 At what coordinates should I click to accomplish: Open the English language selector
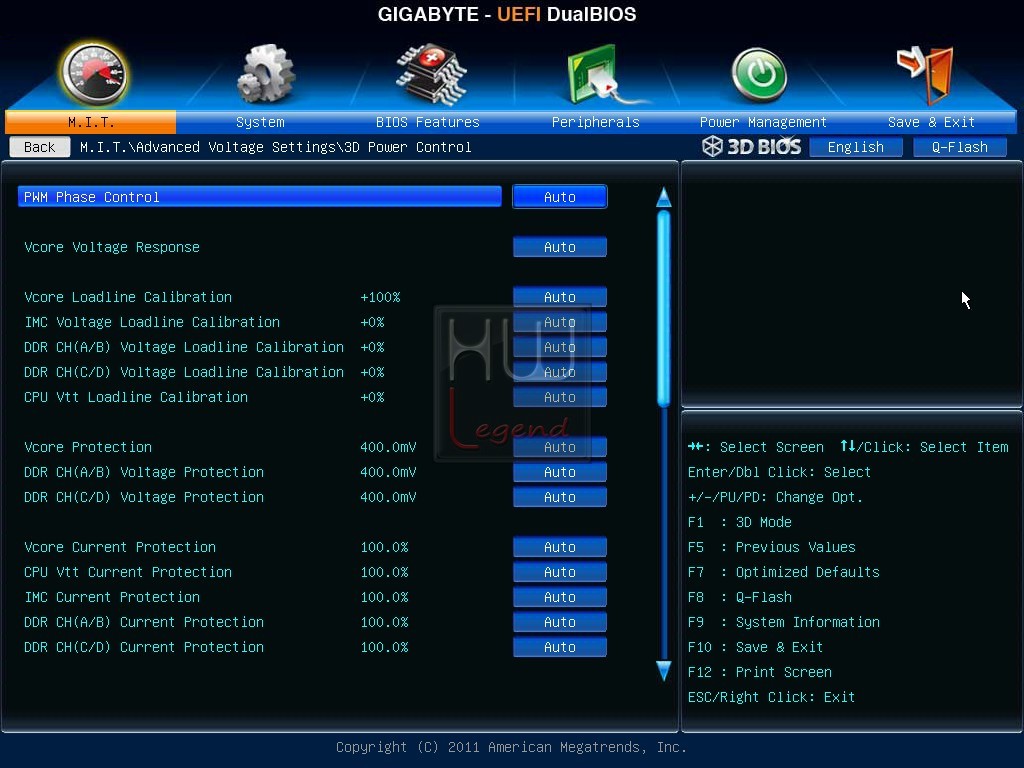[x=856, y=147]
